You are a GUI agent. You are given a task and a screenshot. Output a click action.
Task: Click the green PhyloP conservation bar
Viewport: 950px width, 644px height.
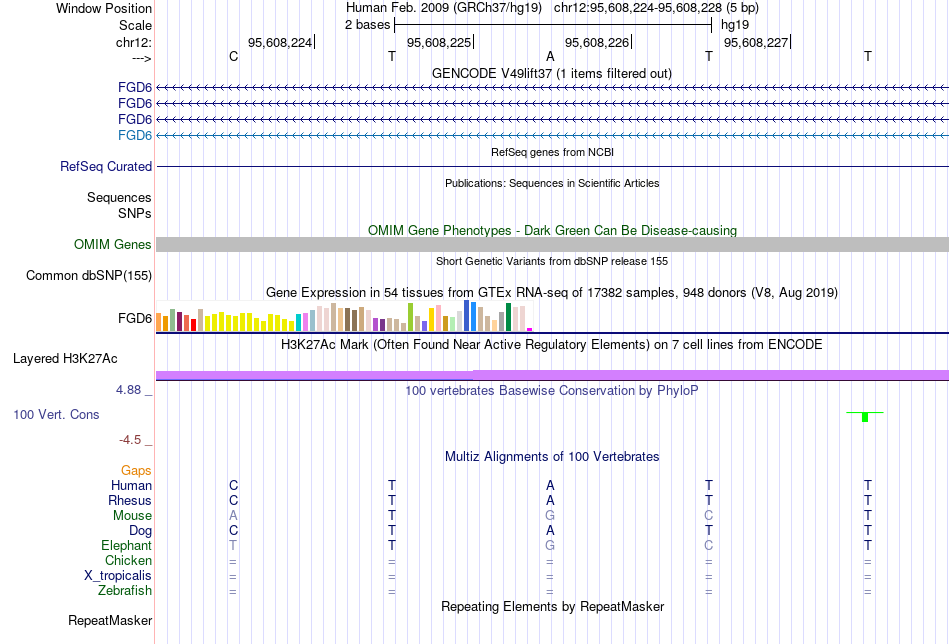coord(865,417)
